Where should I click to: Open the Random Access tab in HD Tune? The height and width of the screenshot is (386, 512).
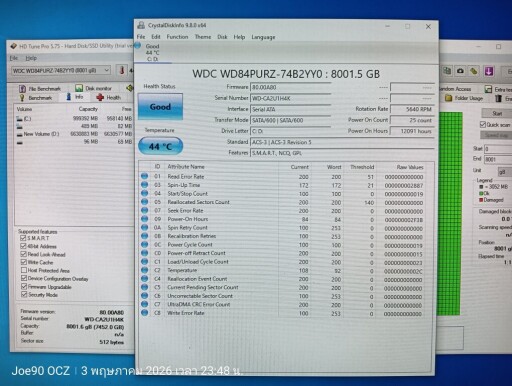456,89
